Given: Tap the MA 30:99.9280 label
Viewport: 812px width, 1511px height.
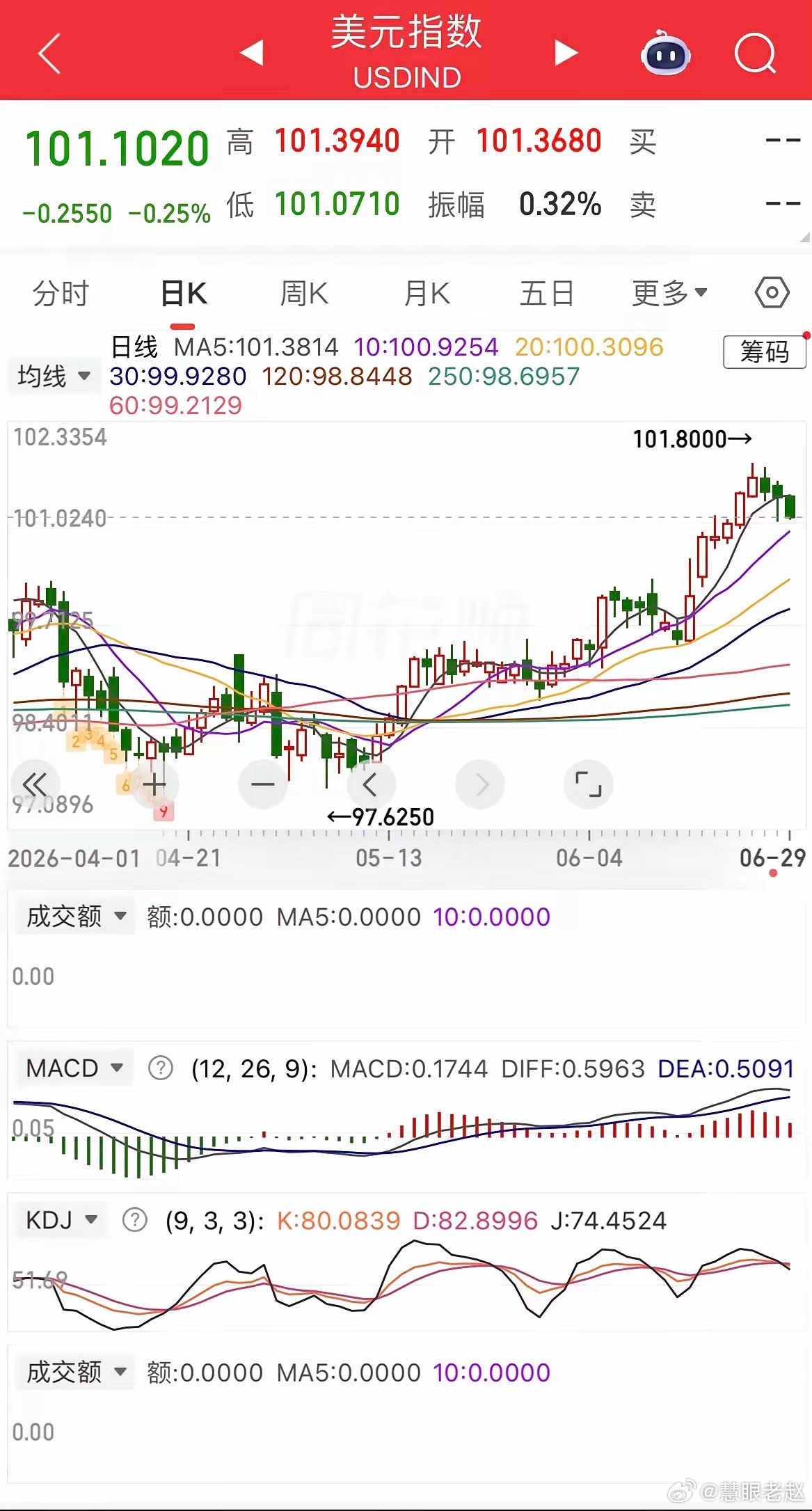Looking at the screenshot, I should click(x=178, y=376).
